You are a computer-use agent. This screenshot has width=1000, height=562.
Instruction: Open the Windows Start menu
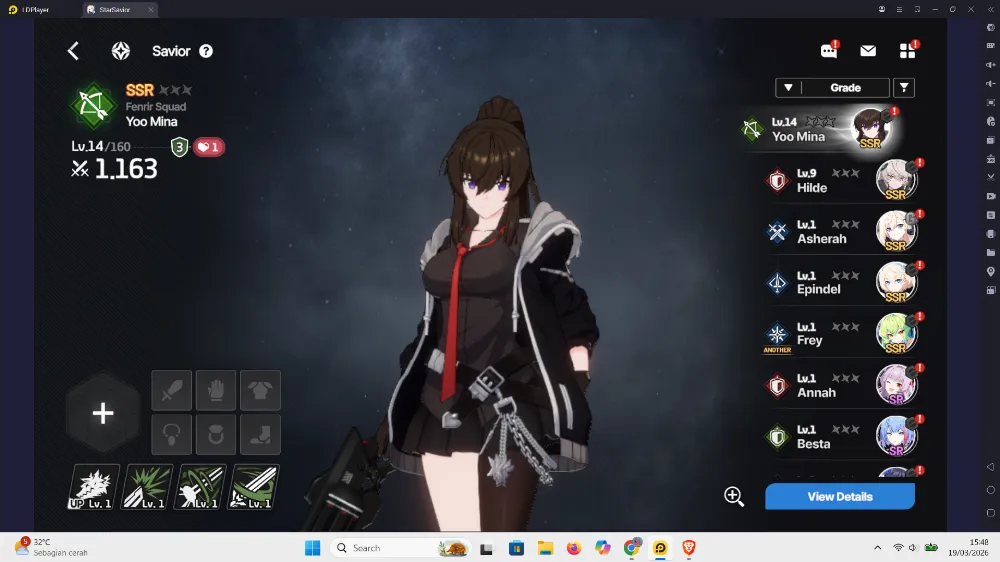[x=312, y=548]
